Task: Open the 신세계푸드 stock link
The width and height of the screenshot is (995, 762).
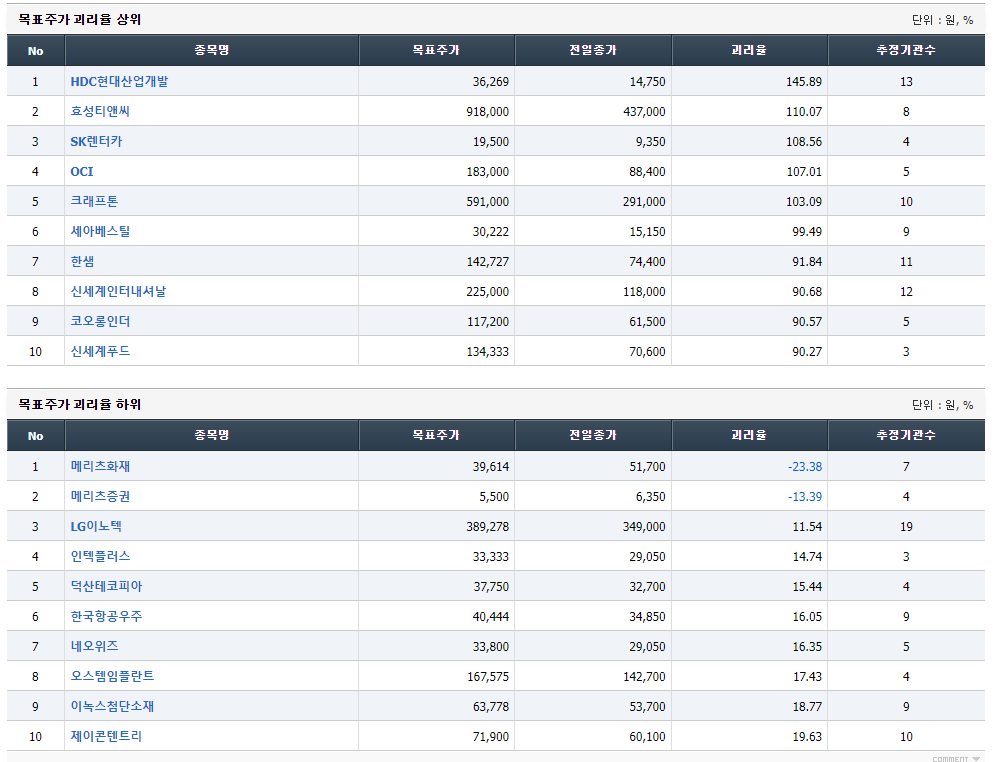Action: (100, 351)
